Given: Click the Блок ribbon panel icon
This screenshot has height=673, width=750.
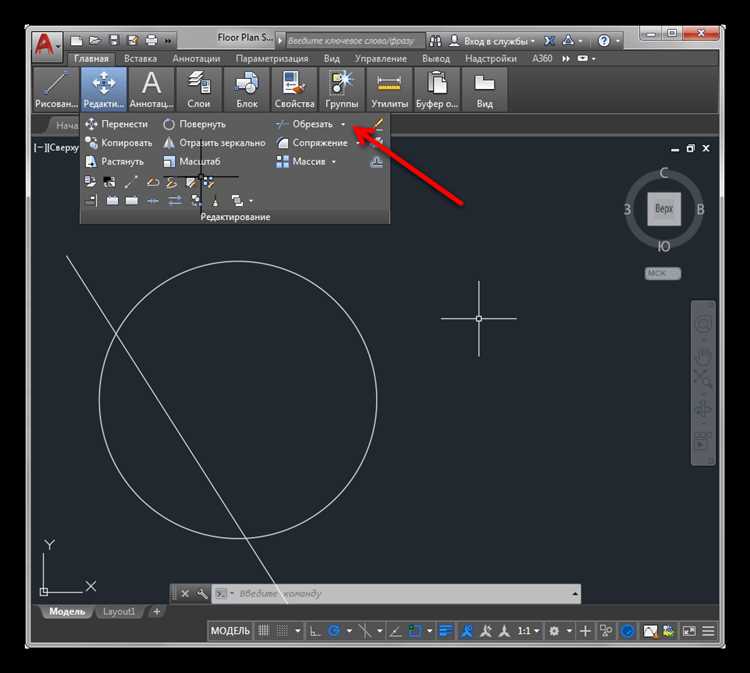Looking at the screenshot, I should coord(247,90).
